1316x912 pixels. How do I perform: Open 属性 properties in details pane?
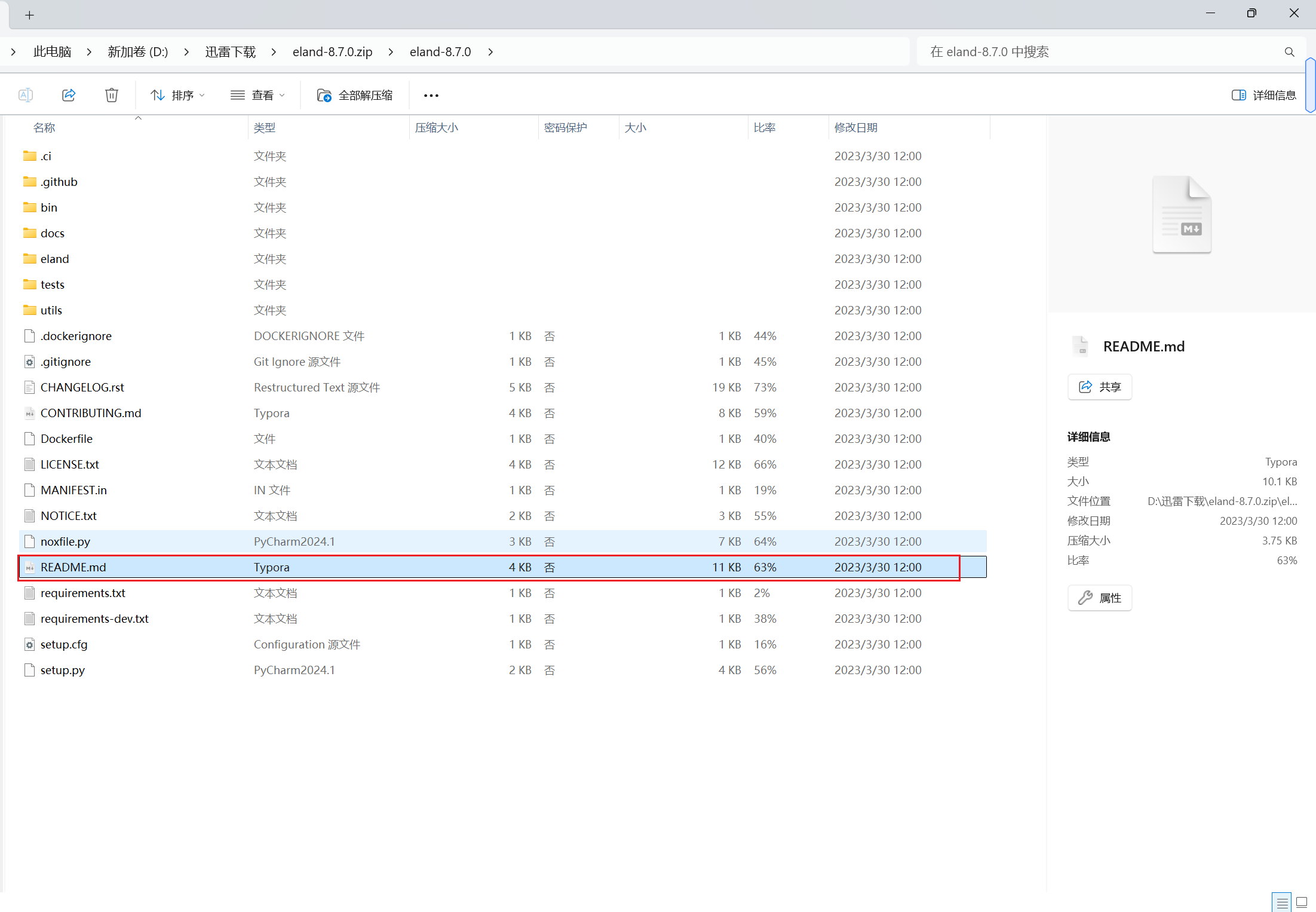(1099, 598)
